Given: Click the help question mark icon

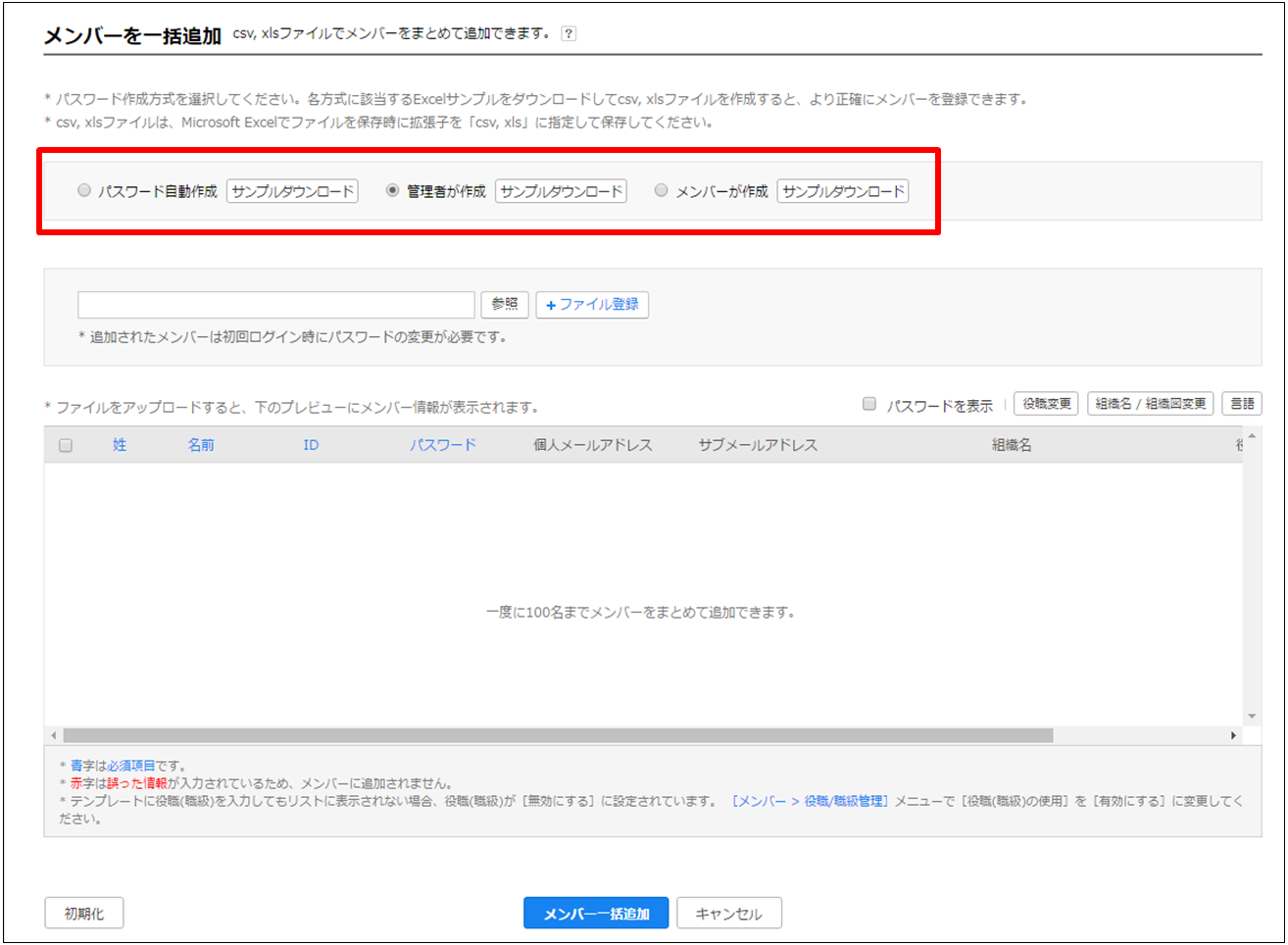Looking at the screenshot, I should [569, 34].
